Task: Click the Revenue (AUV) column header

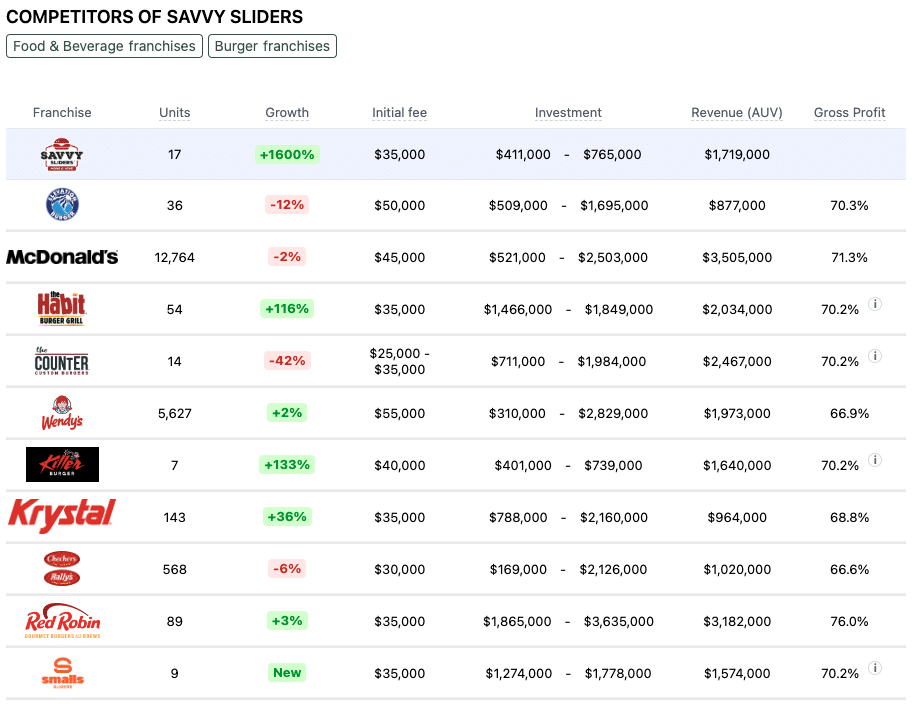Action: click(737, 112)
